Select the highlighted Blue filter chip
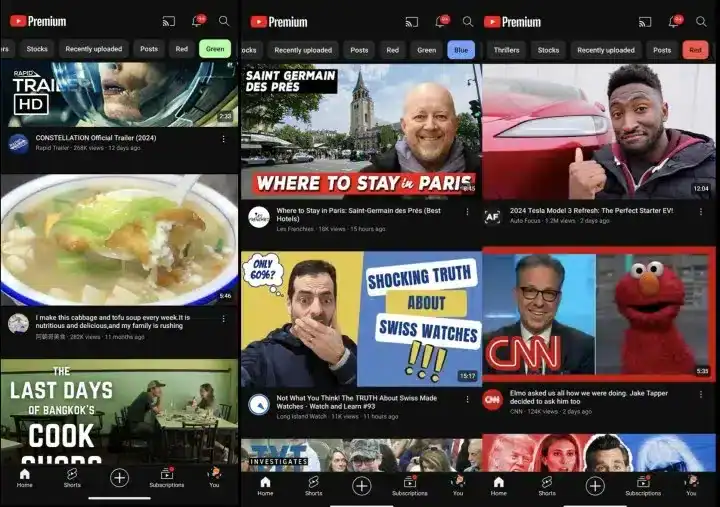This screenshot has width=720, height=507. tap(460, 49)
